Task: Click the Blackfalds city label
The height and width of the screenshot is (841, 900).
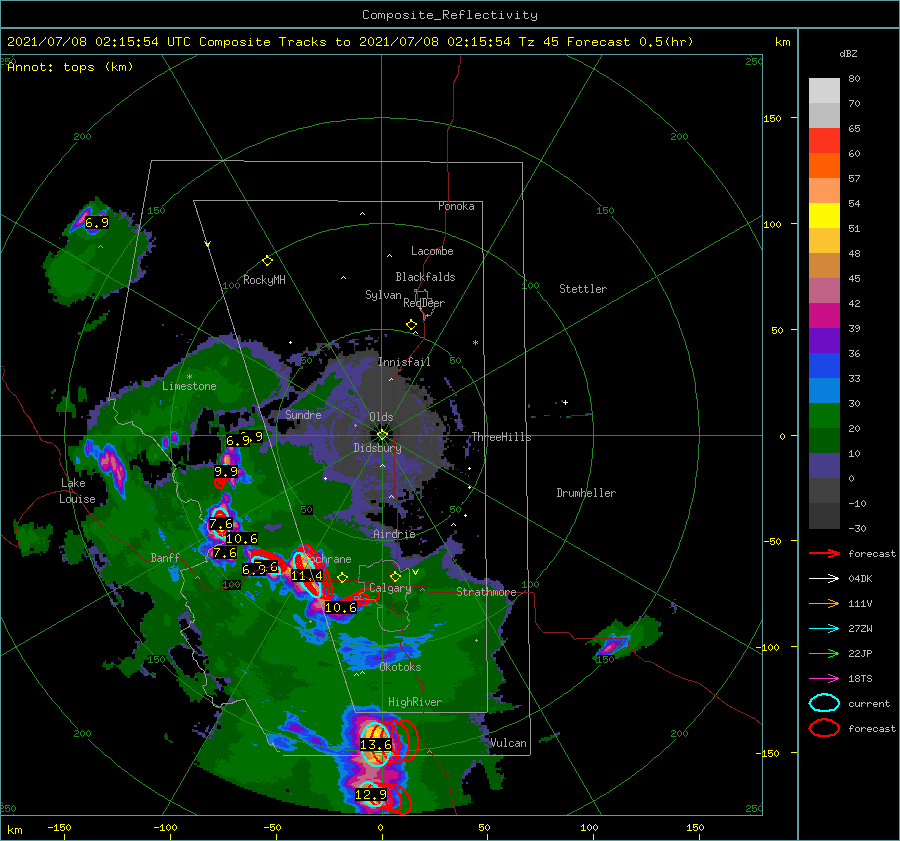Action: tap(425, 277)
